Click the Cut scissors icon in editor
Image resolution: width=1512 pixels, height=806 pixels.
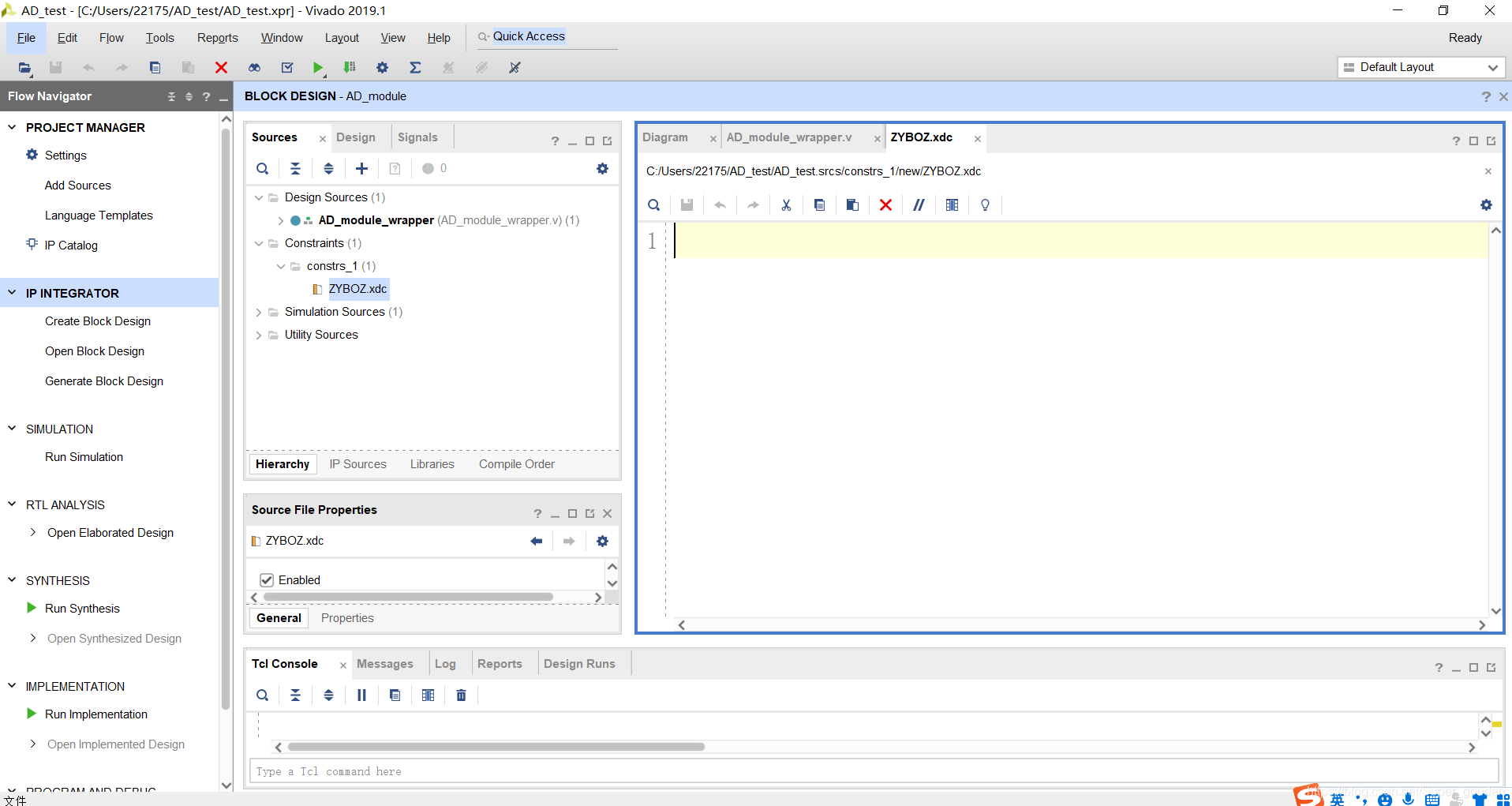click(786, 205)
